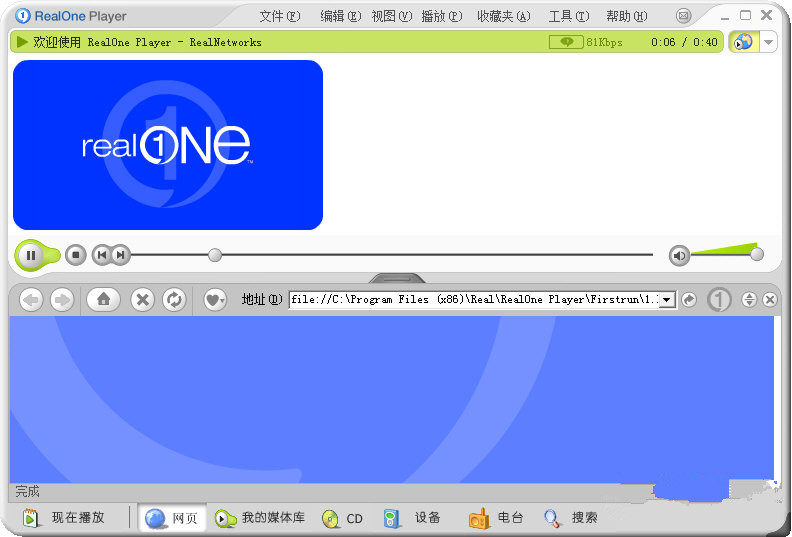Viewport: 792px width, 537px height.
Task: Click the browser Back arrow
Action: point(31,300)
